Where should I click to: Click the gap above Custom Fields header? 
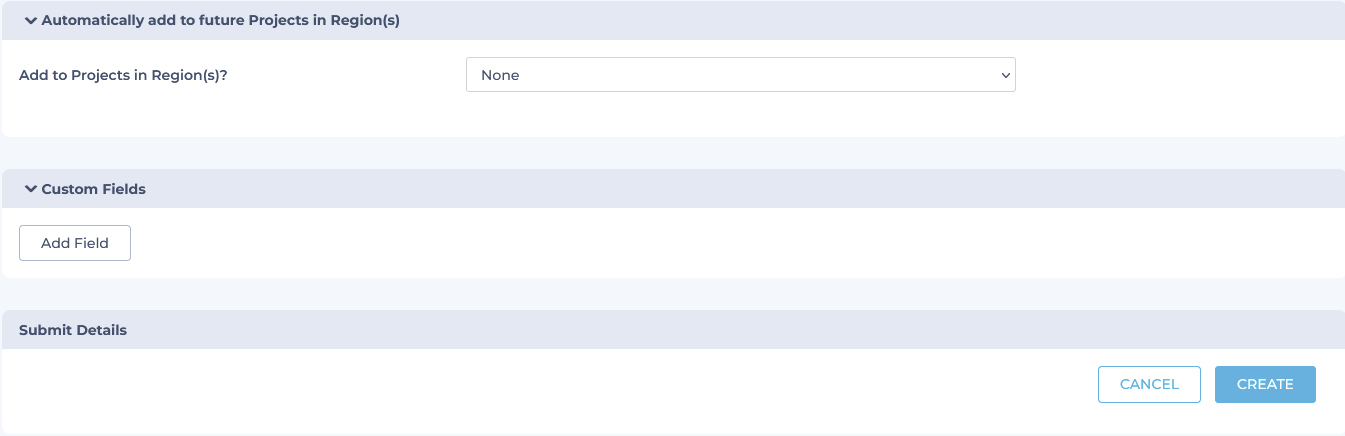pyautogui.click(x=672, y=153)
